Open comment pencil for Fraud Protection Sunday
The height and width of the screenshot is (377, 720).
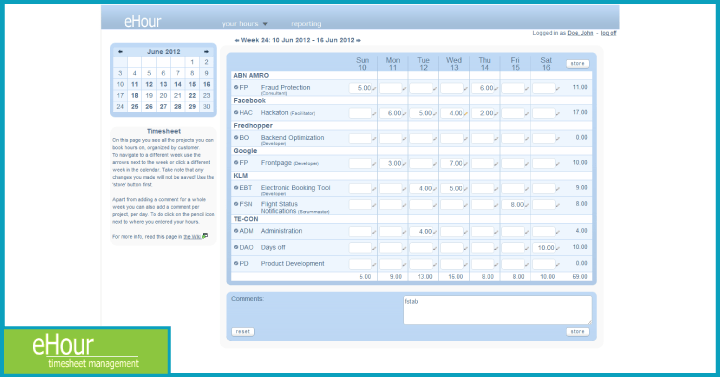(x=374, y=89)
